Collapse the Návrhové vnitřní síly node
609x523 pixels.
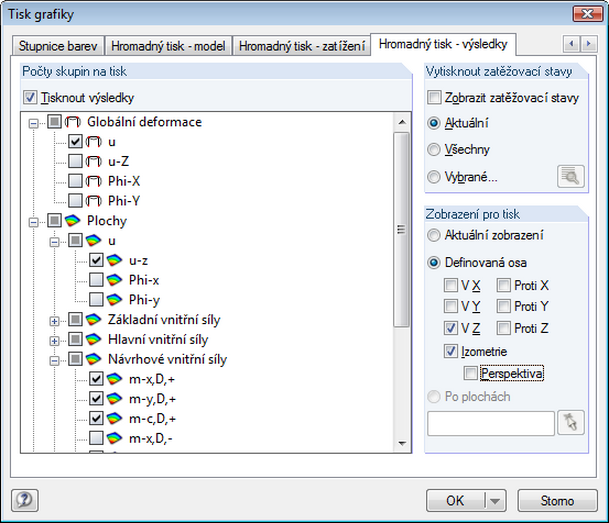tap(55, 361)
